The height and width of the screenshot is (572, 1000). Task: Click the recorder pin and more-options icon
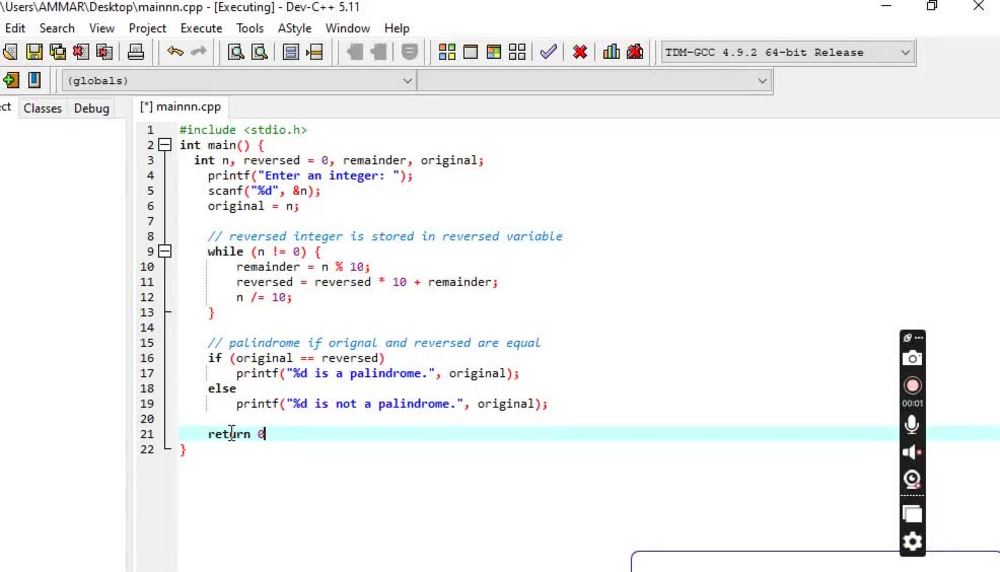(x=913, y=337)
